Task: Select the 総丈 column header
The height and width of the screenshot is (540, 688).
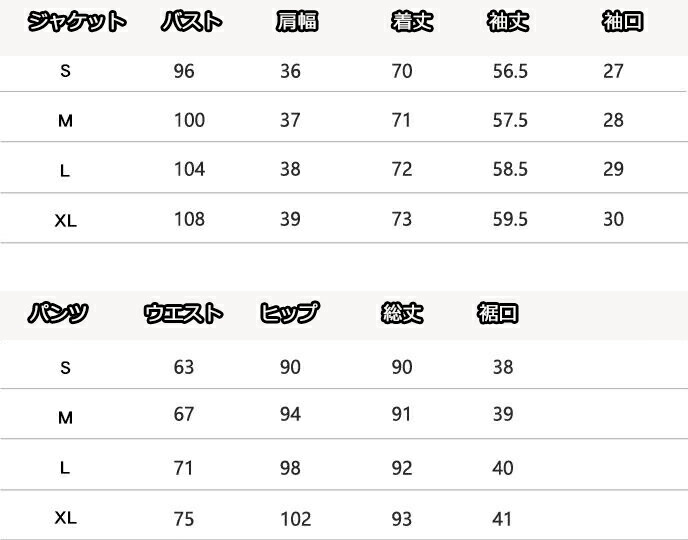Action: pyautogui.click(x=402, y=314)
